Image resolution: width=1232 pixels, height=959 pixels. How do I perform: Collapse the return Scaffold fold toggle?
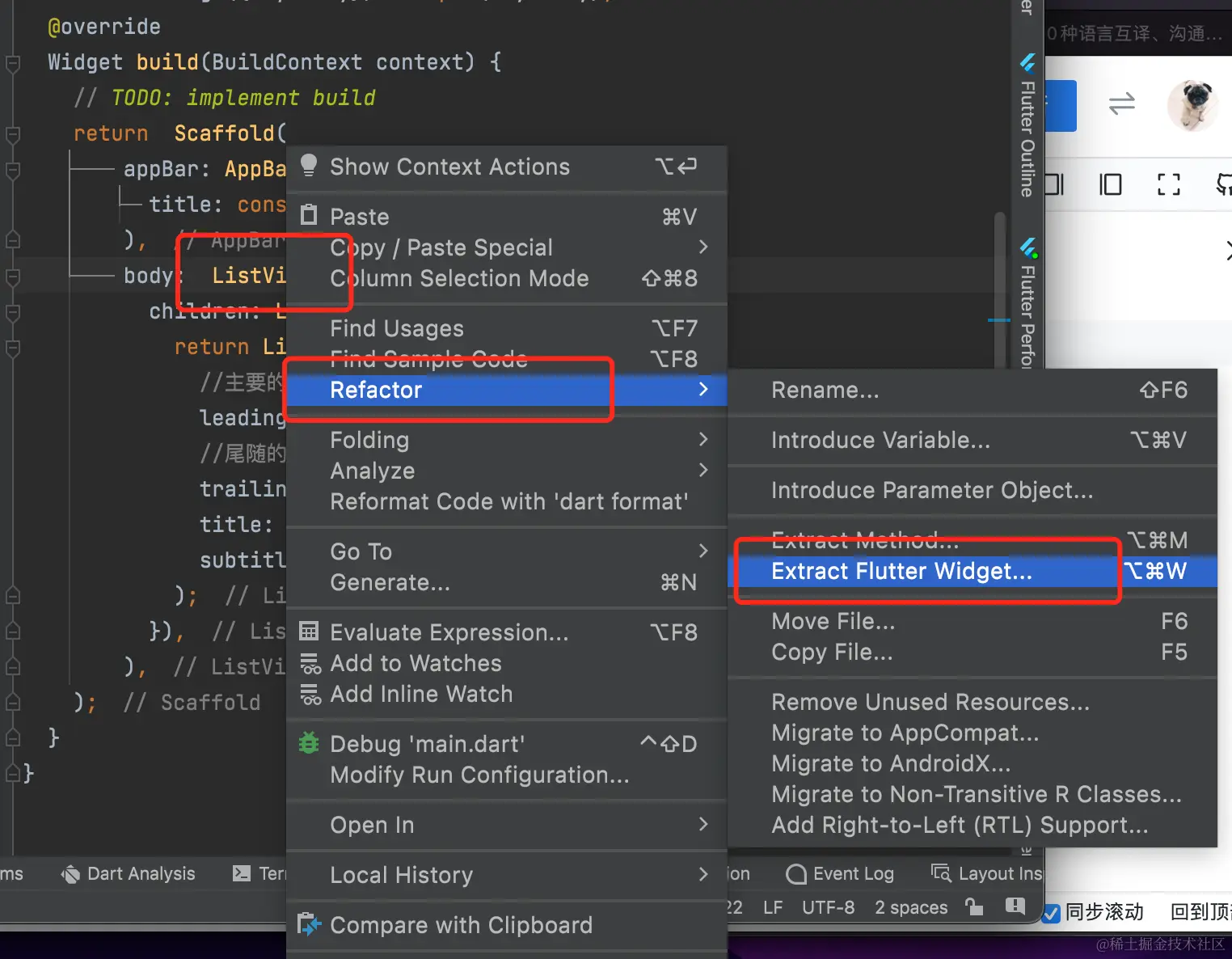coord(13,134)
